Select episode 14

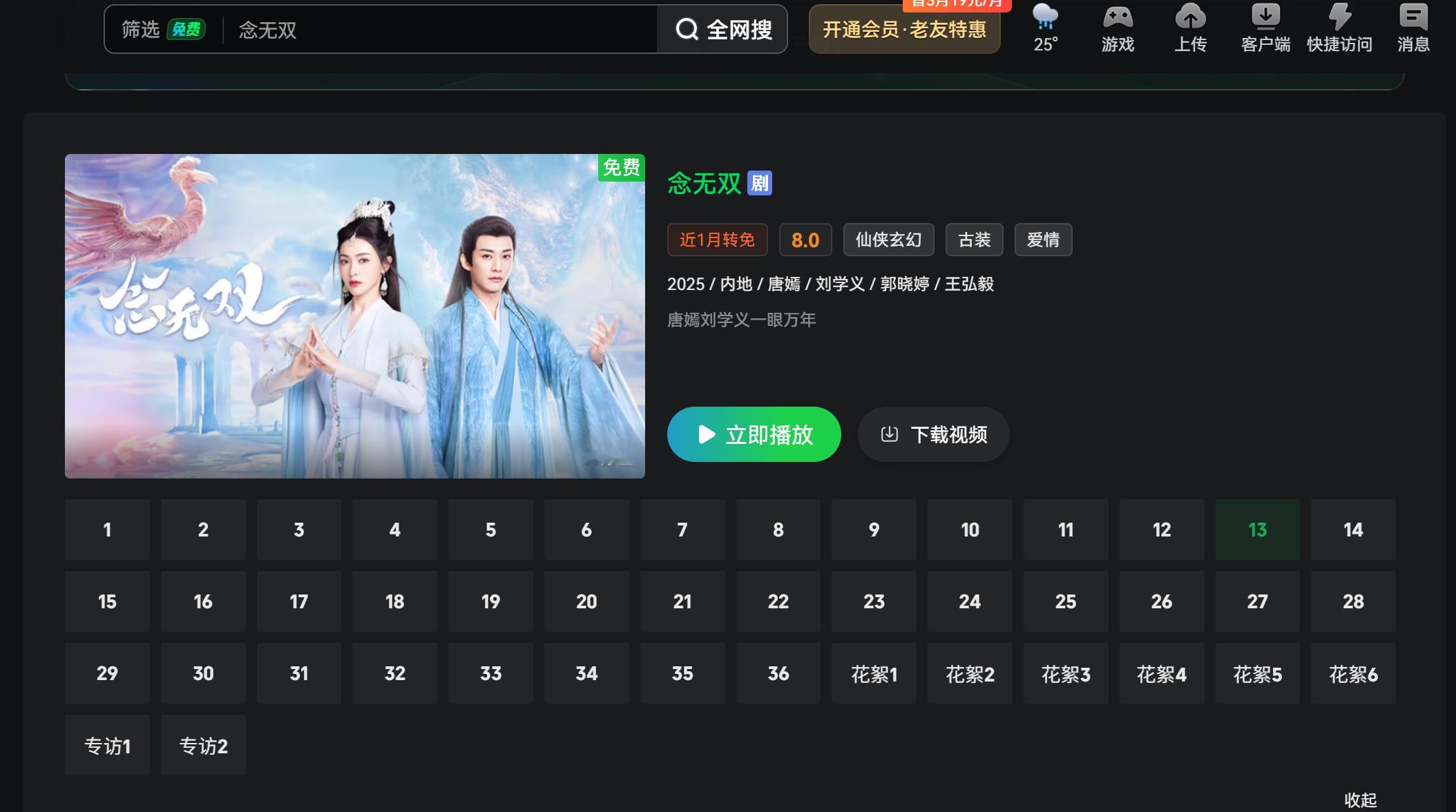[x=1353, y=530]
